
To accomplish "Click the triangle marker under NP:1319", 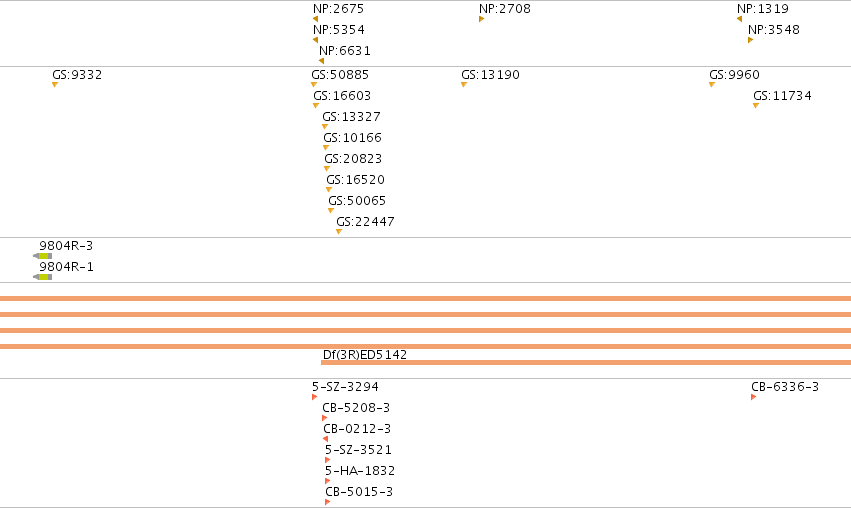I will [x=739, y=19].
